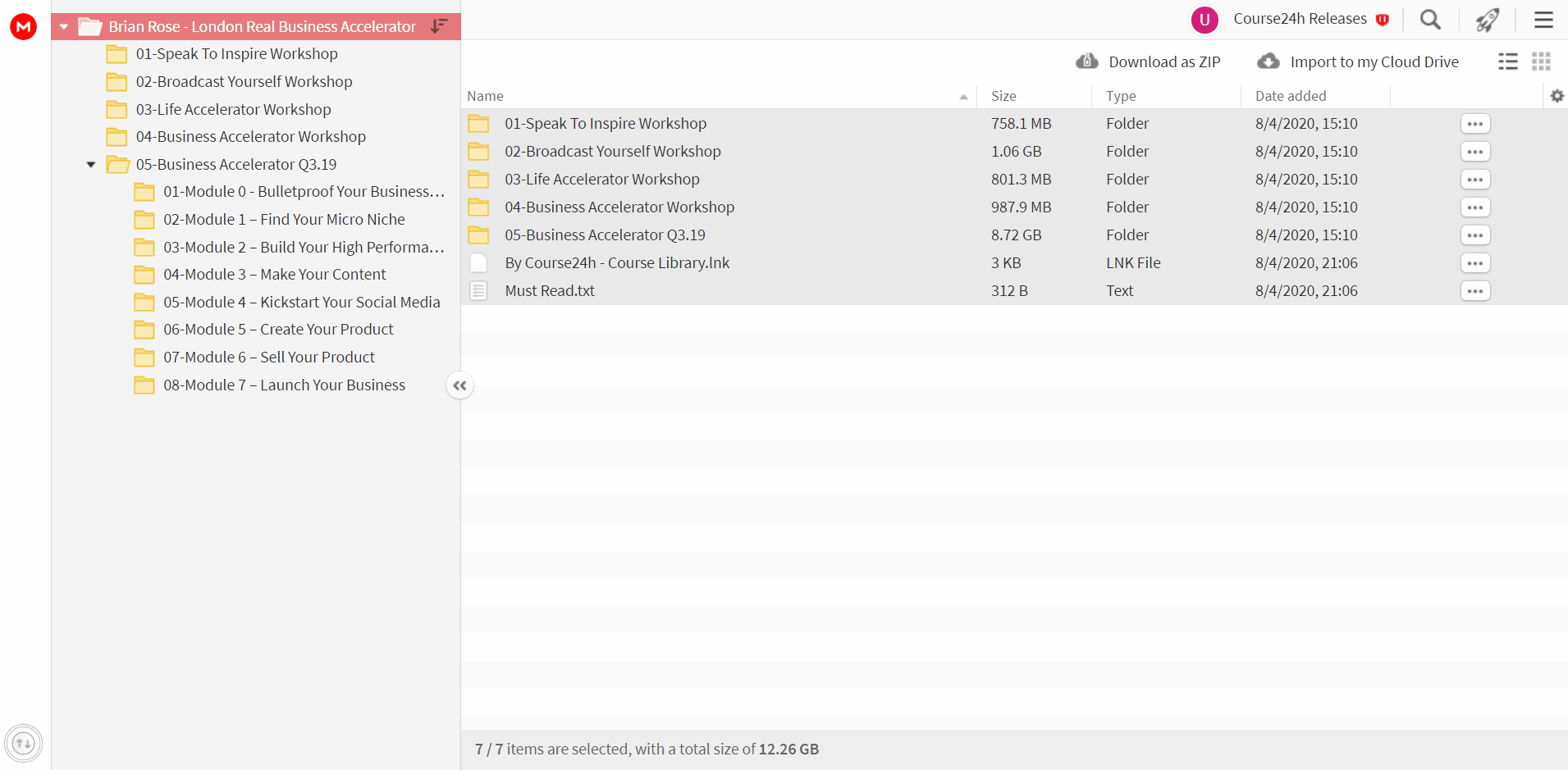This screenshot has height=770, width=1568.
Task: Click folder icon of 05-Business Accelerator Q3.19 in list
Action: 478,235
